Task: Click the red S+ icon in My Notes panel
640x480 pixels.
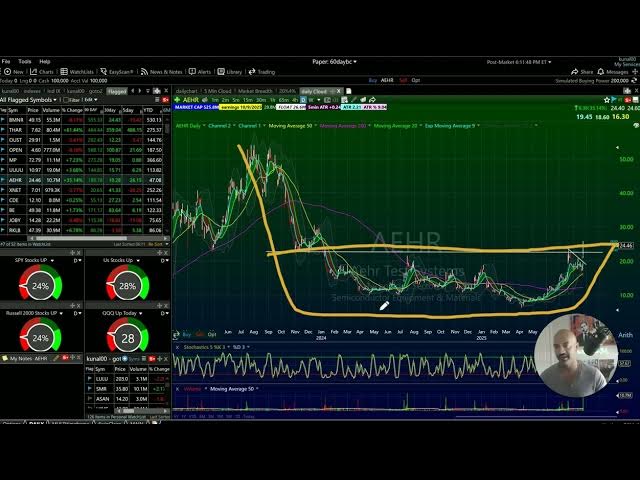Action: (x=65, y=358)
